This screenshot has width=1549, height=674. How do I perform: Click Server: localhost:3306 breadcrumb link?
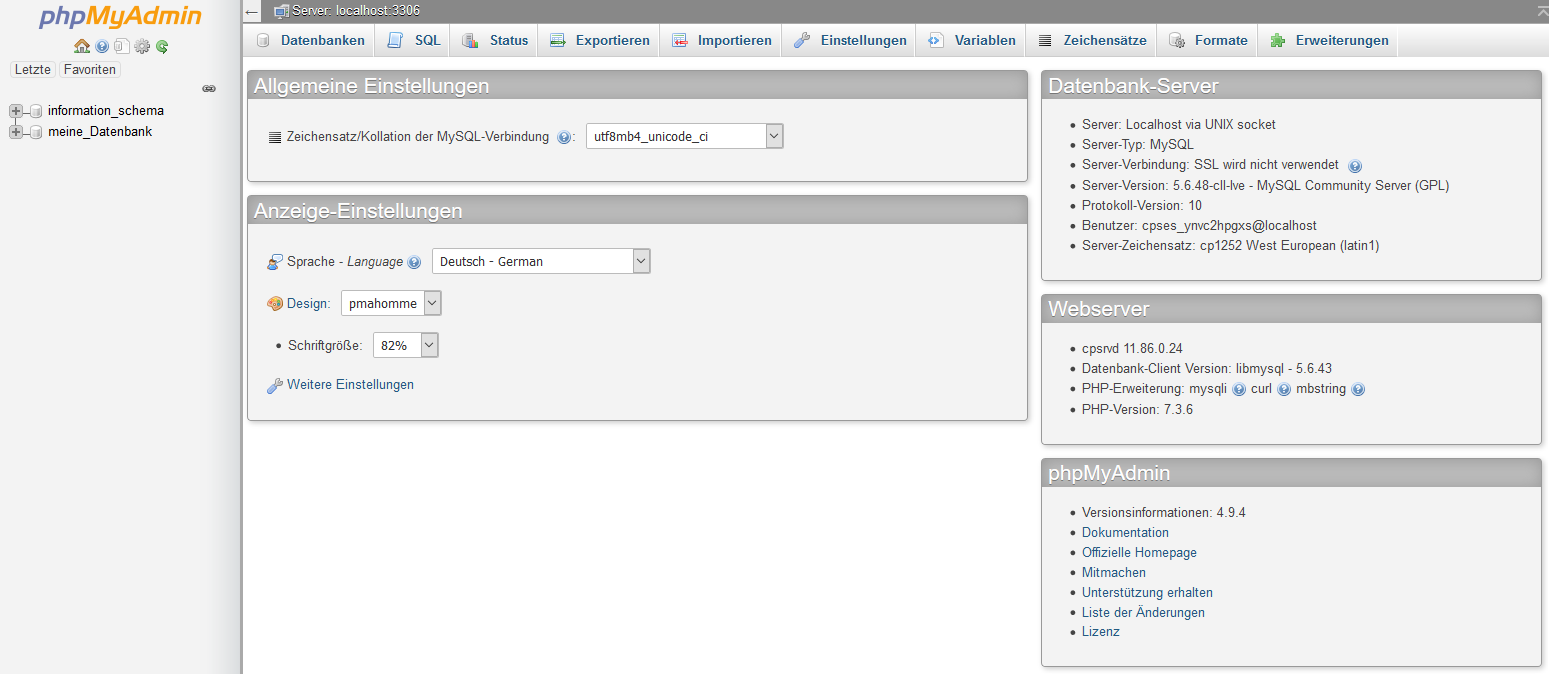[x=356, y=11]
